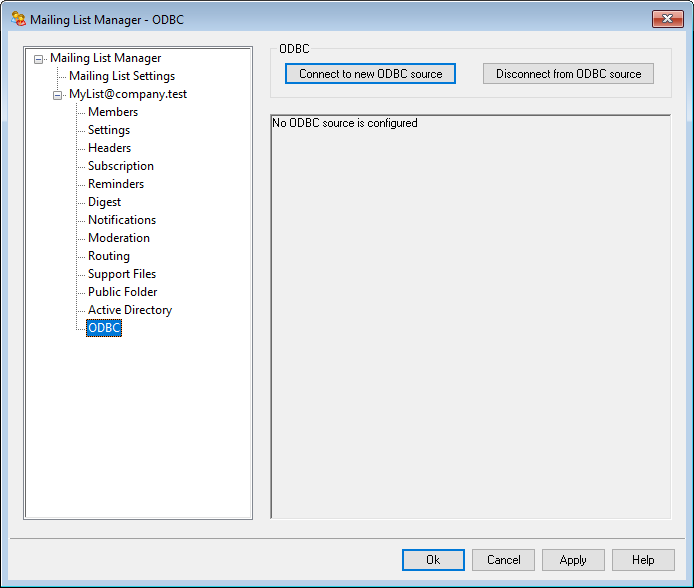Select the Moderation item
The height and width of the screenshot is (588, 694).
(x=118, y=238)
